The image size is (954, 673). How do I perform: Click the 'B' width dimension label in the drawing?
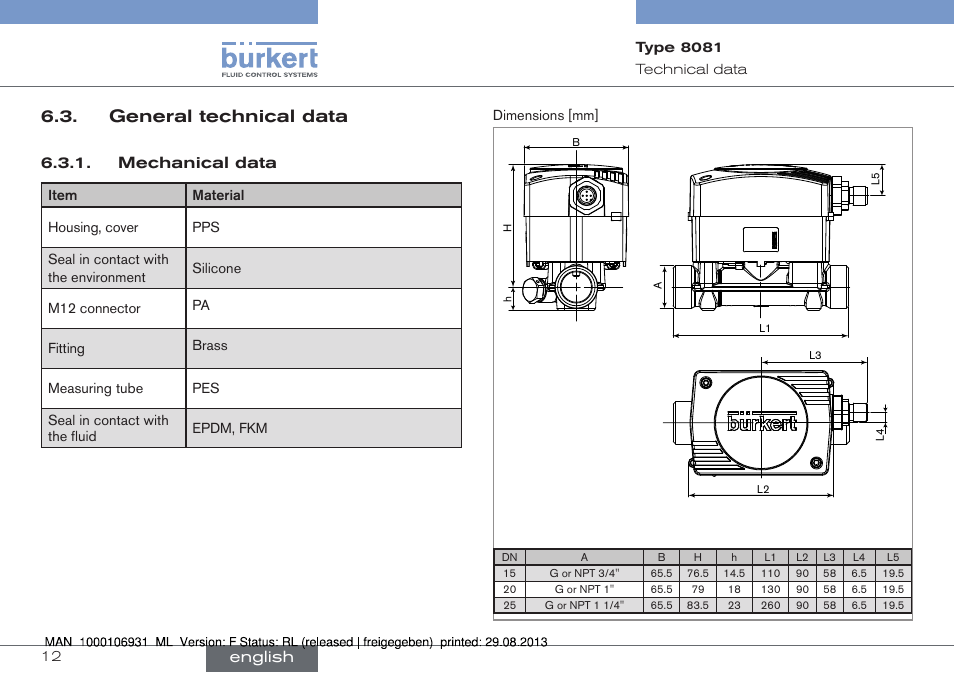[576, 142]
